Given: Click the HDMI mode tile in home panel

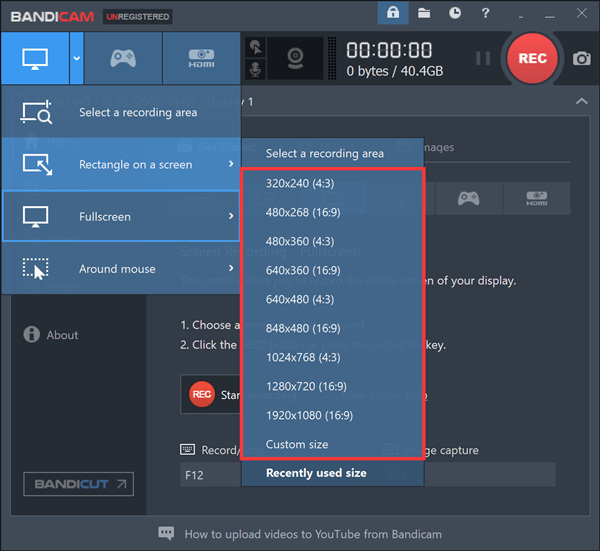Looking at the screenshot, I should (536, 199).
